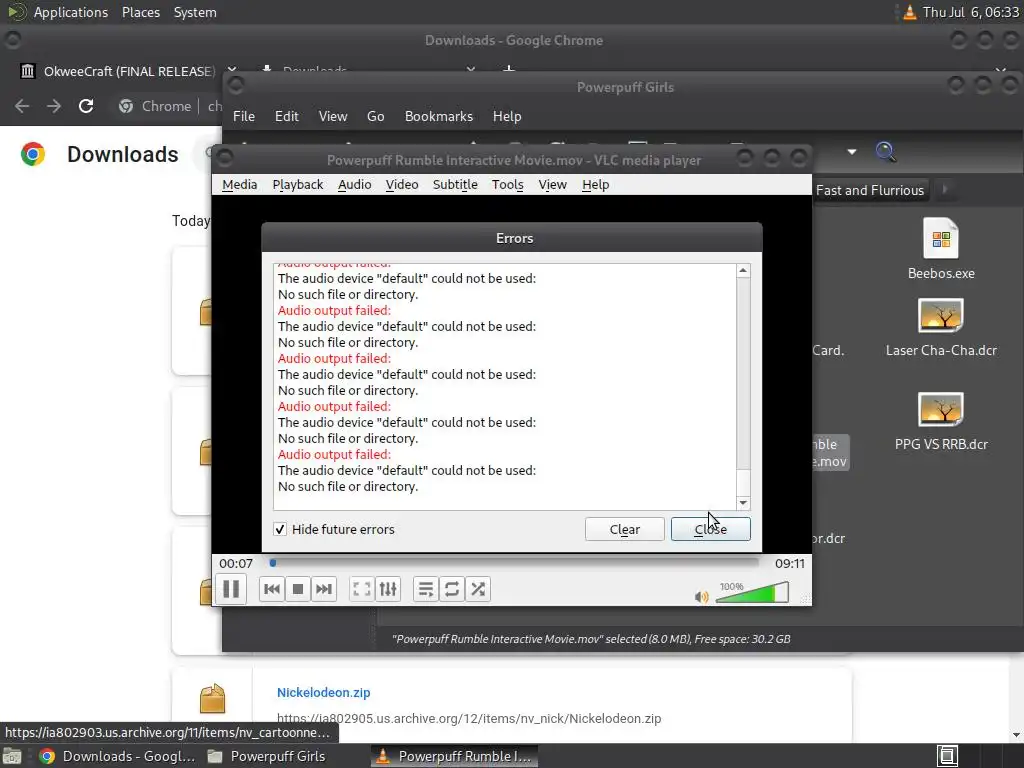Open Go menu in file manager
The height and width of the screenshot is (768, 1024).
coord(376,116)
